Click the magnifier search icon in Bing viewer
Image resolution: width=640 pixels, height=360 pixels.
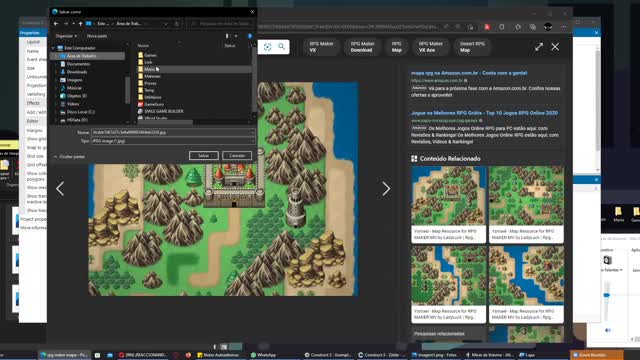pos(282,47)
